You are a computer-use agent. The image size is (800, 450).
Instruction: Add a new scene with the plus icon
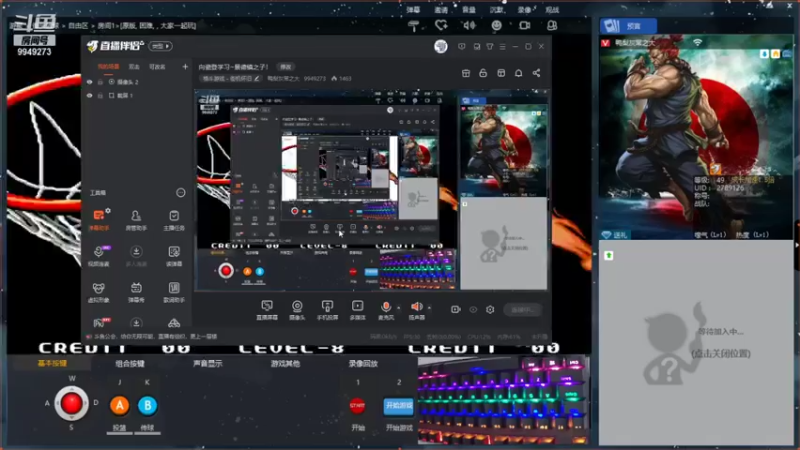(x=185, y=66)
